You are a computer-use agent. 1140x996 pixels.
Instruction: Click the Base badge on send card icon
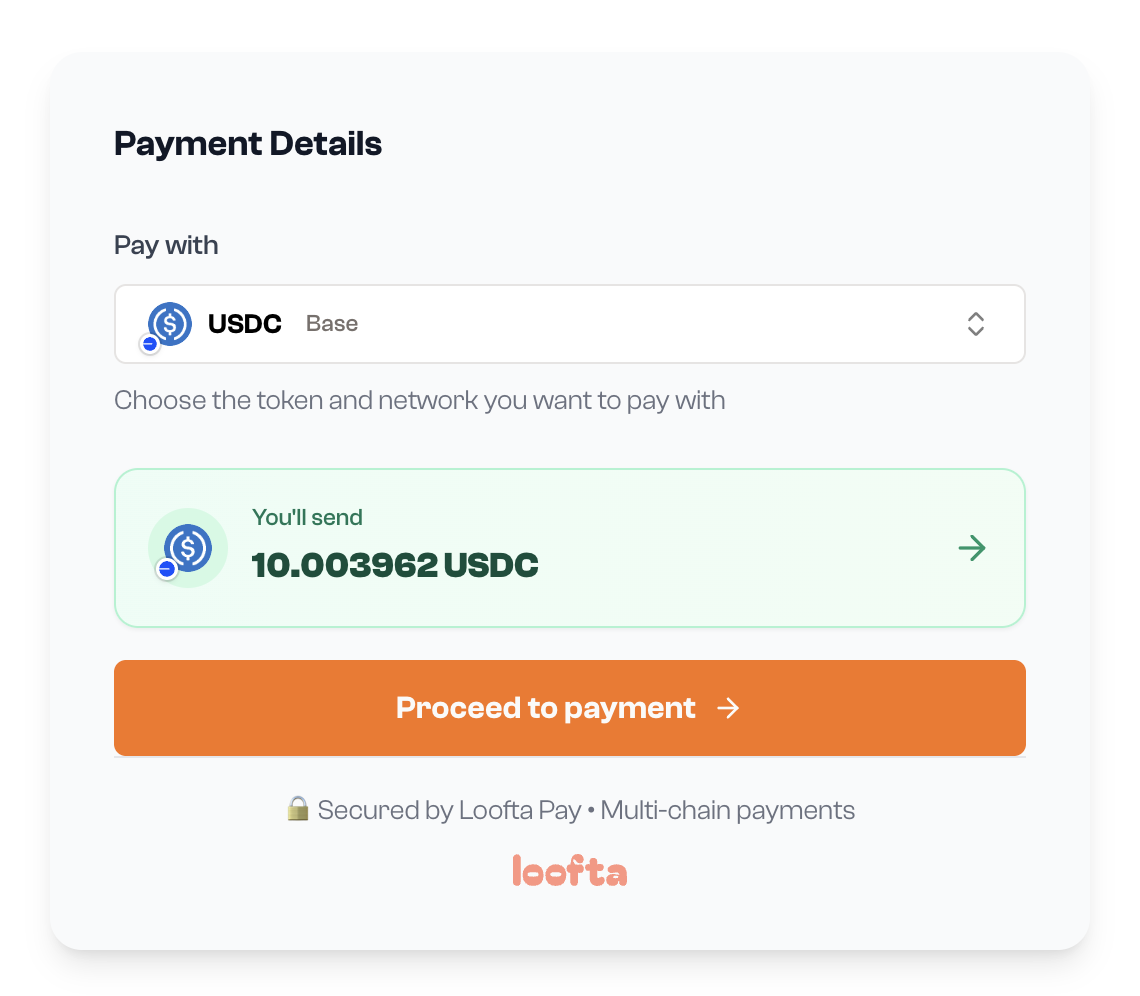tap(167, 569)
